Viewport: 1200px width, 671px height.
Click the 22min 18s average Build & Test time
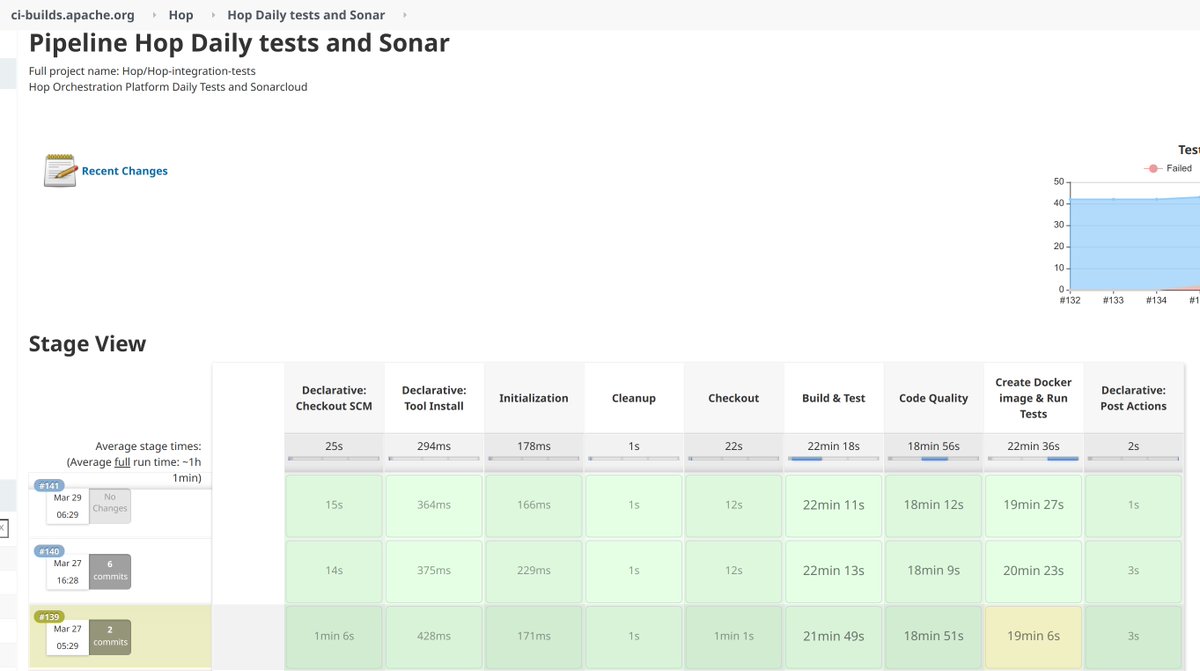tap(834, 446)
